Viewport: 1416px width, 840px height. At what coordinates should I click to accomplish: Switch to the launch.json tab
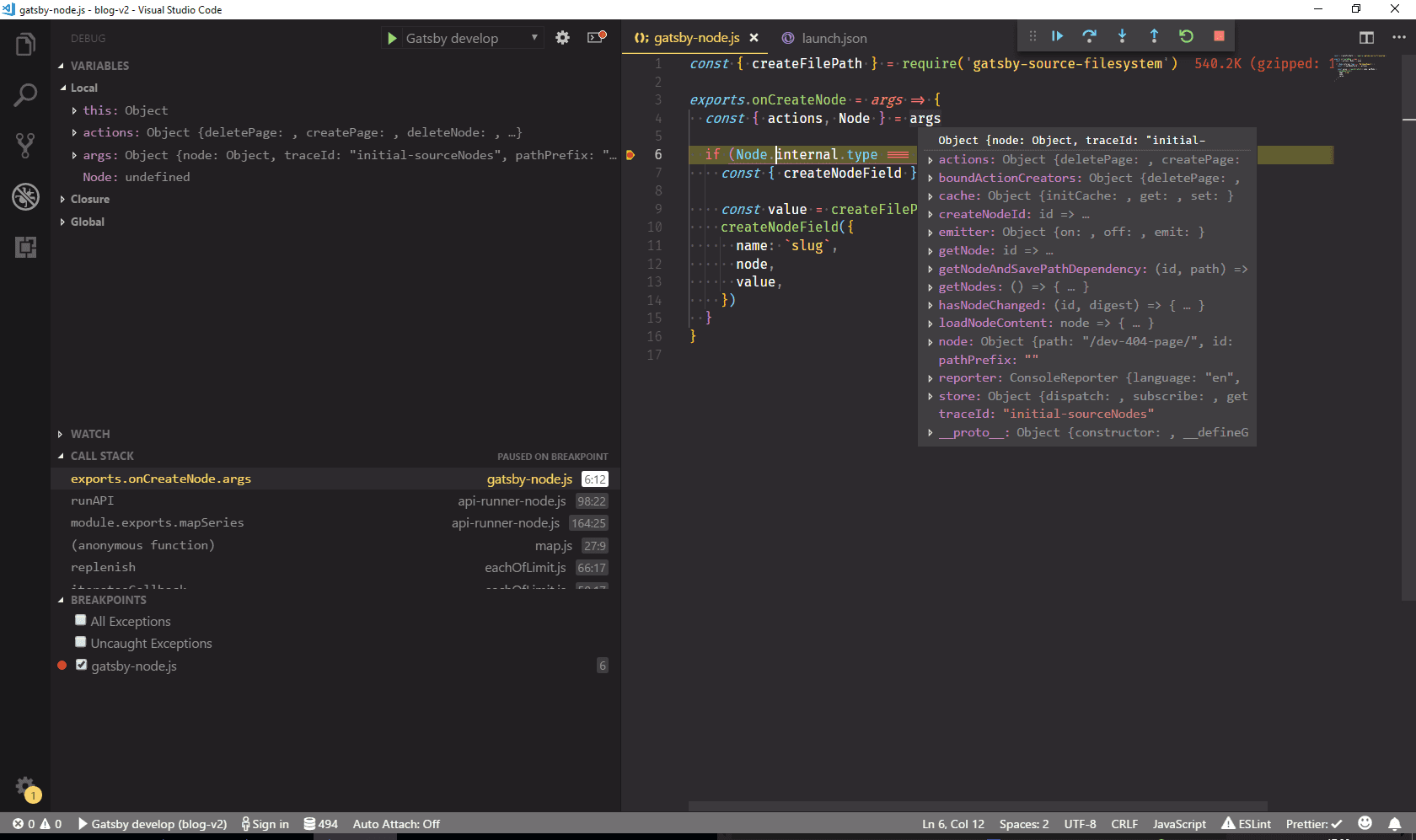833,38
